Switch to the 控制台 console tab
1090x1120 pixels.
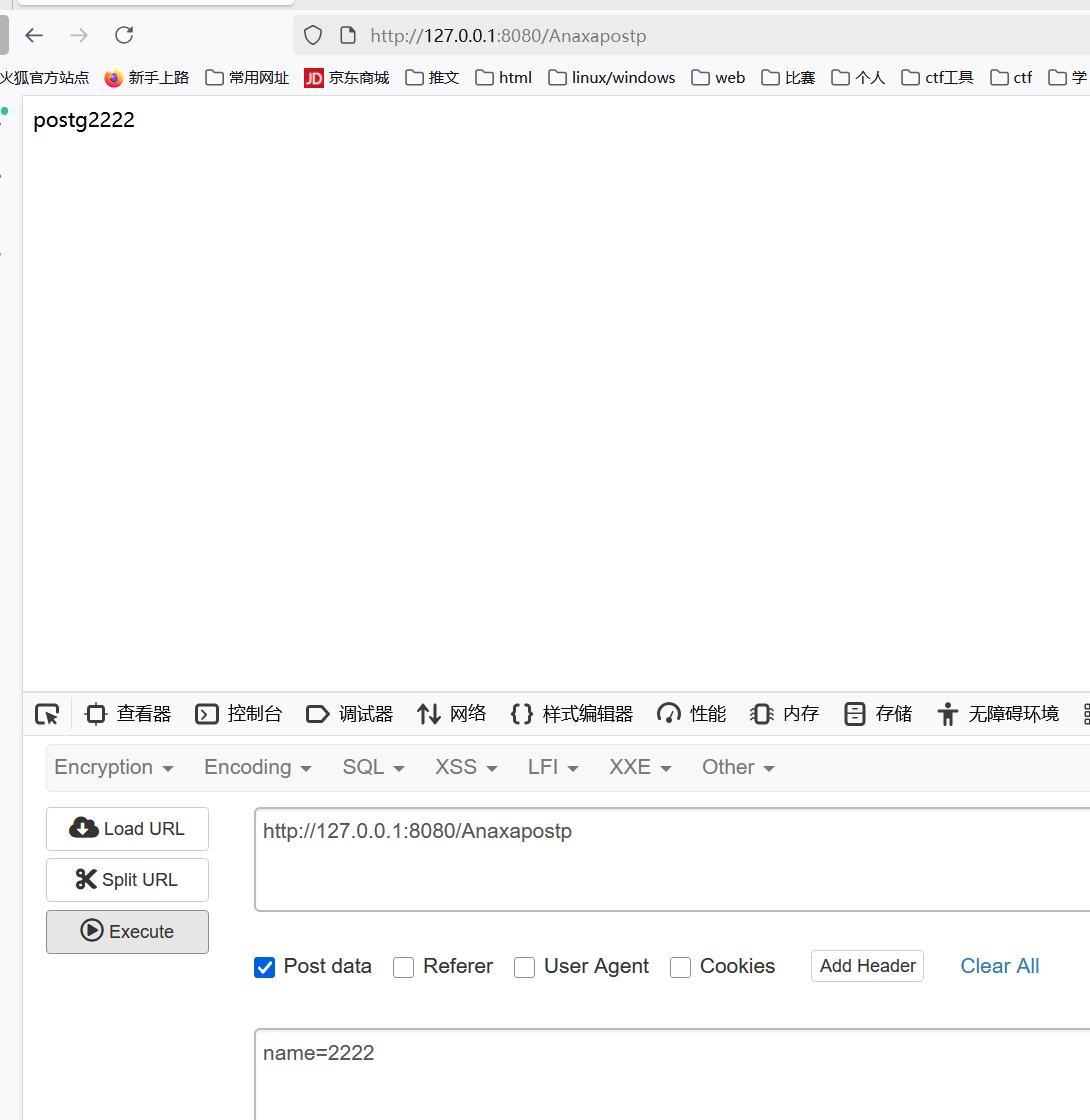click(x=239, y=714)
